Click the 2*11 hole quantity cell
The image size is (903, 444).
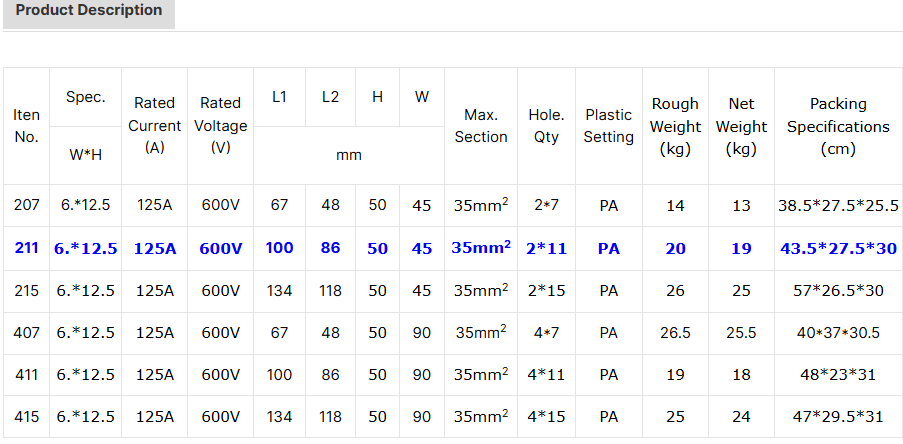[x=546, y=248]
